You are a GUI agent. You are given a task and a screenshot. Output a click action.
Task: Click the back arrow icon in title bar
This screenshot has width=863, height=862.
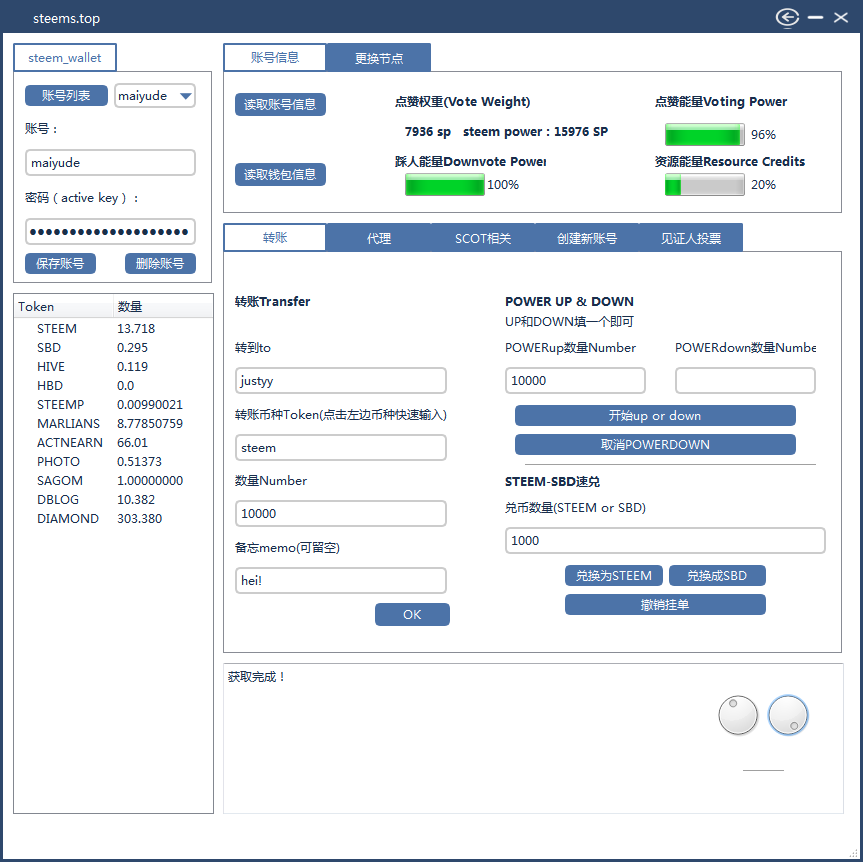pos(787,18)
